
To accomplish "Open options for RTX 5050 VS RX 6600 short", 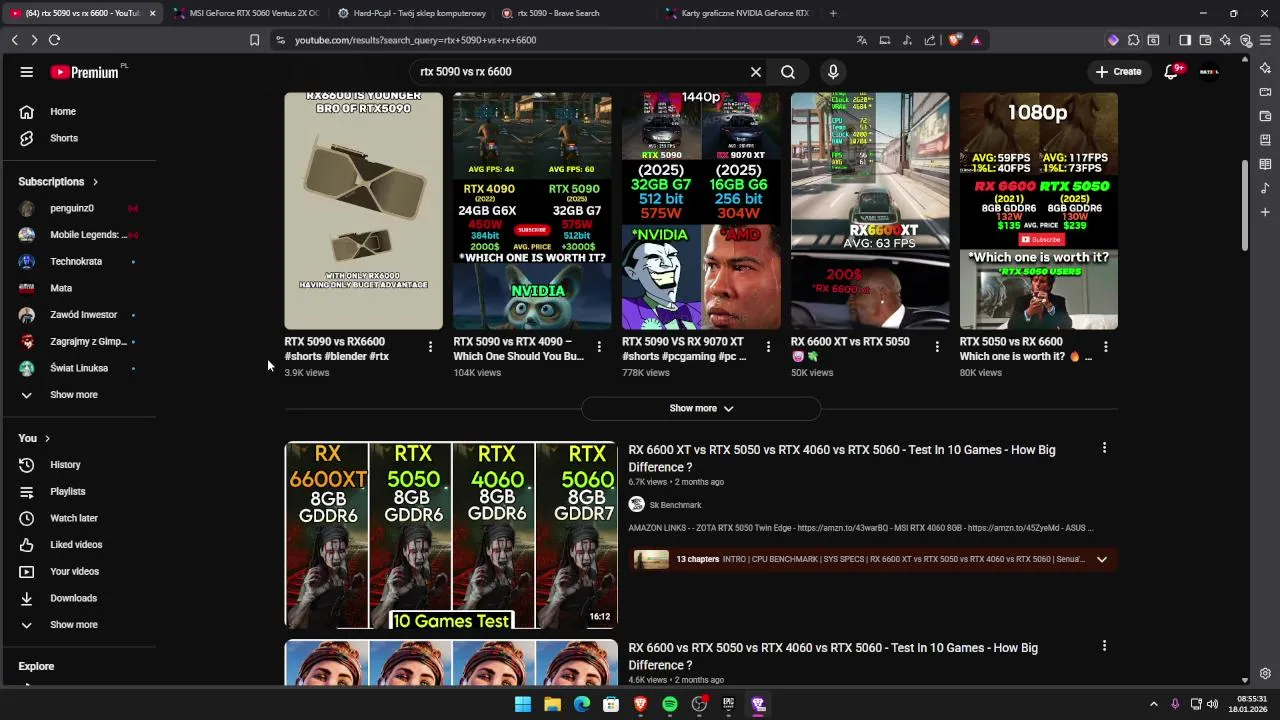I will 1106,347.
